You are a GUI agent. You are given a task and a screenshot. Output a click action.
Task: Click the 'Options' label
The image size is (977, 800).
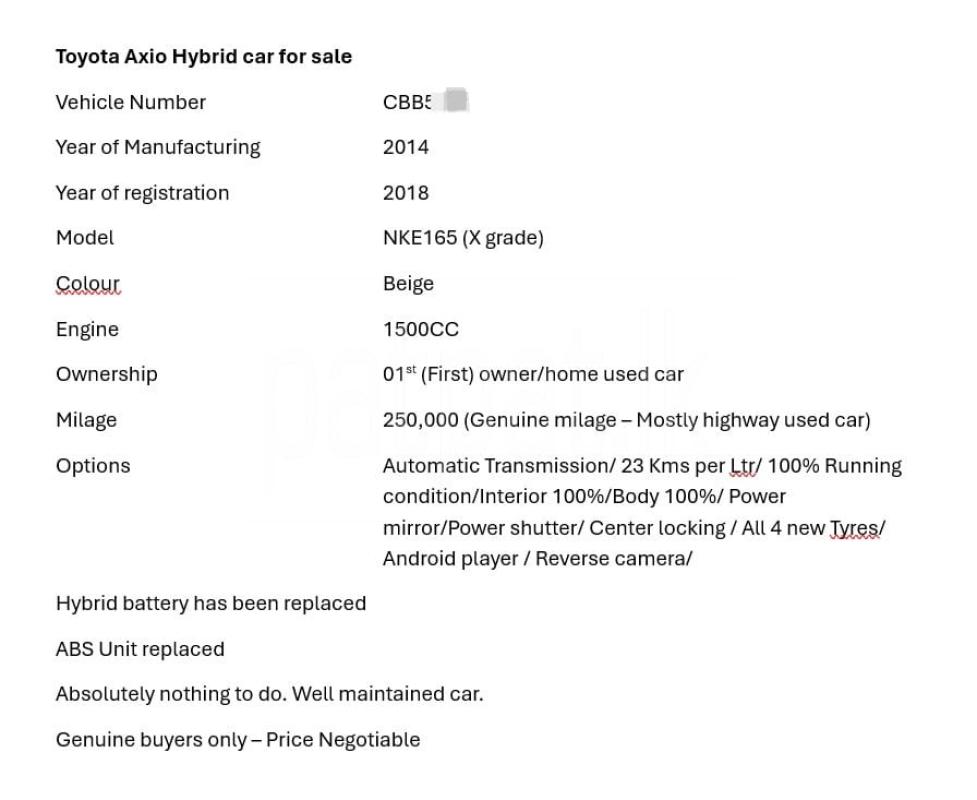tap(92, 466)
